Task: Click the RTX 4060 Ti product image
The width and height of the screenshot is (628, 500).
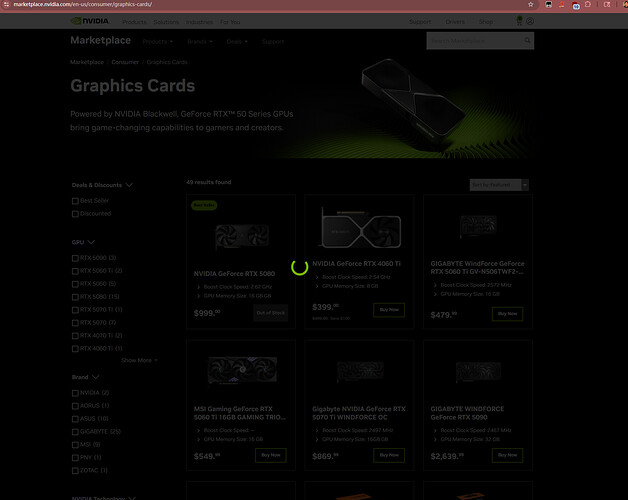Action: pos(361,229)
